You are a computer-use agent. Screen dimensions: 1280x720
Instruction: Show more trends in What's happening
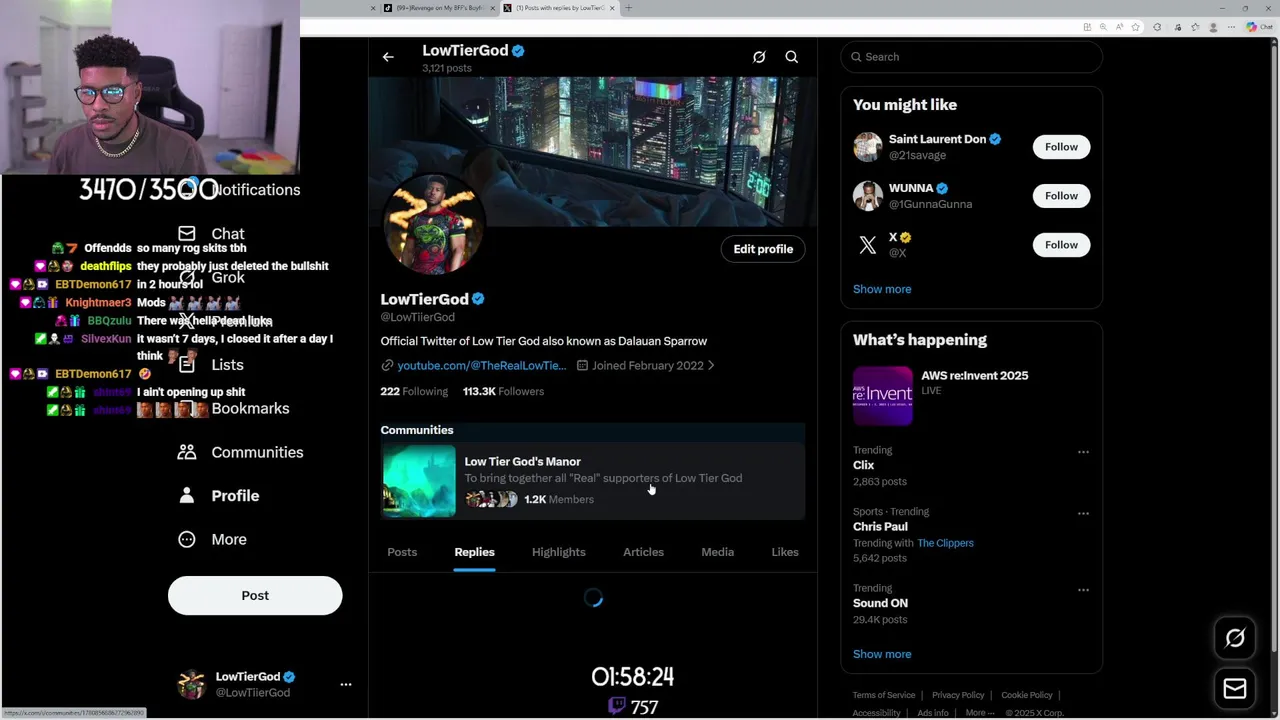click(882, 654)
